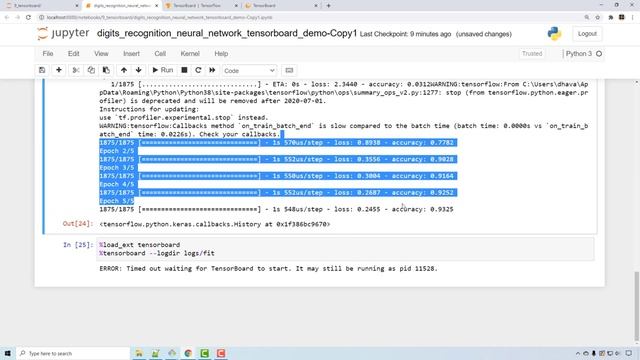Click the Windows taskbar search box
This screenshot has width=640, height=360.
(73, 353)
